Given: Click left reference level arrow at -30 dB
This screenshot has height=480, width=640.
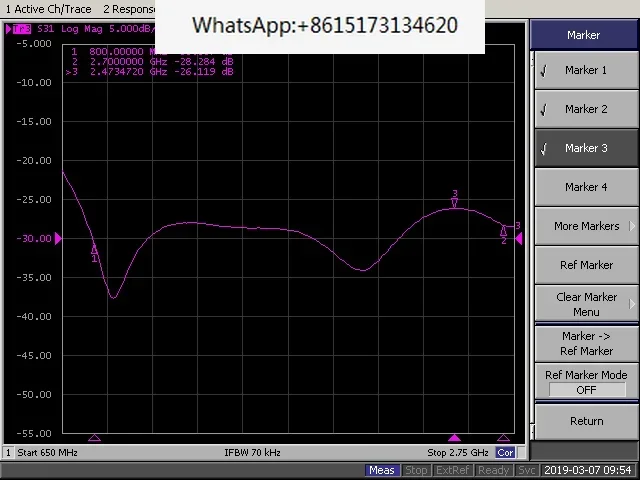Looking at the screenshot, I should click(58, 238).
